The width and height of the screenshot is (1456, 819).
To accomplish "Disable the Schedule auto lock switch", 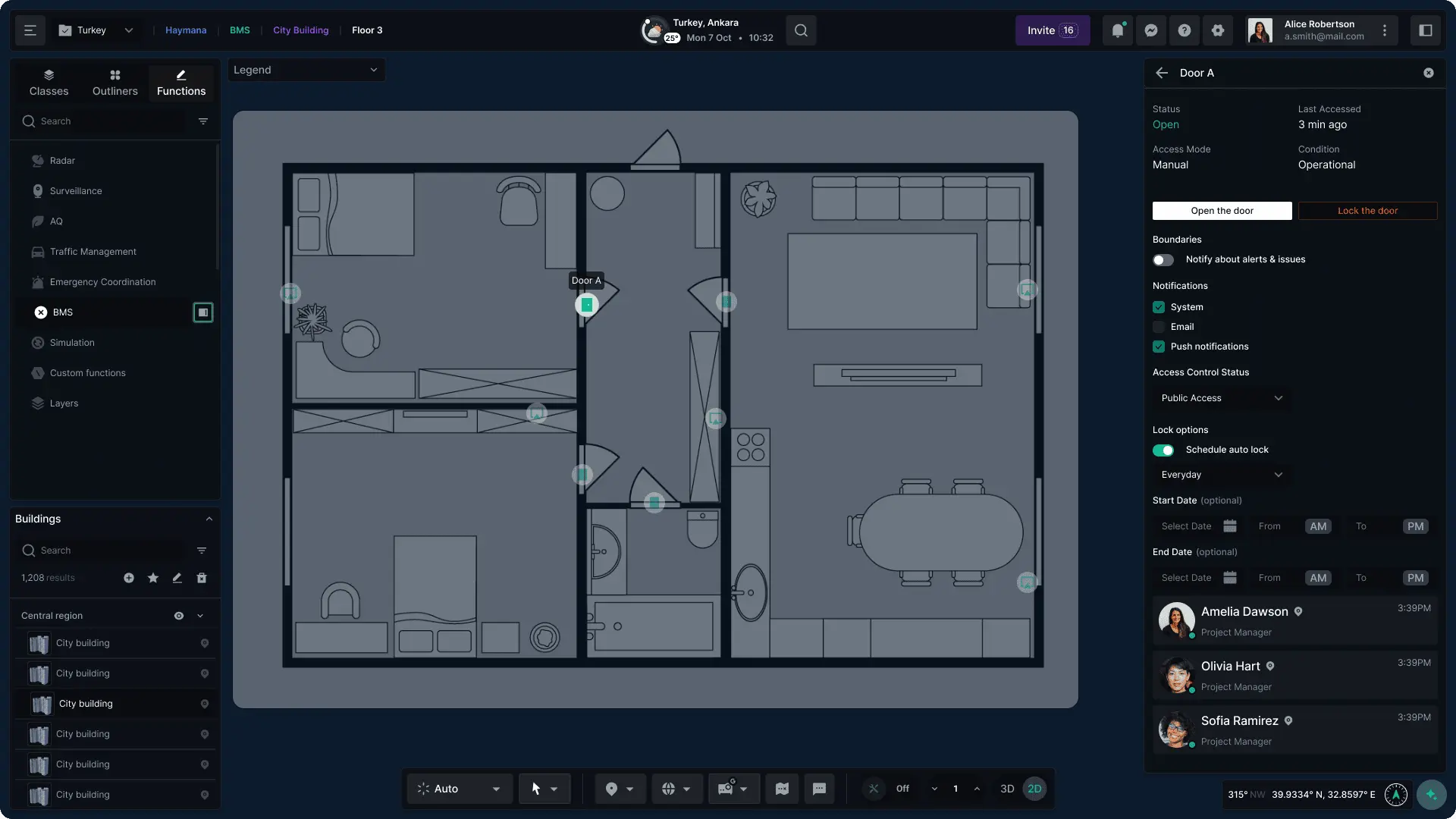I will point(1163,450).
